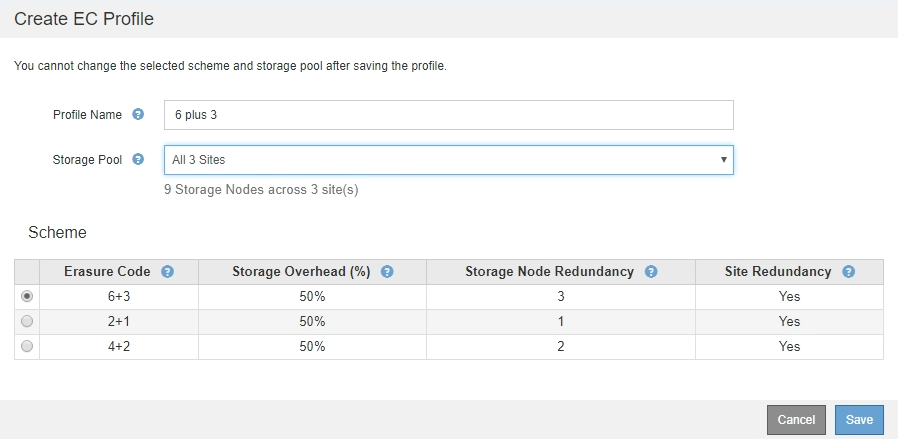Click the 2+1 erasure code cell

click(118, 321)
